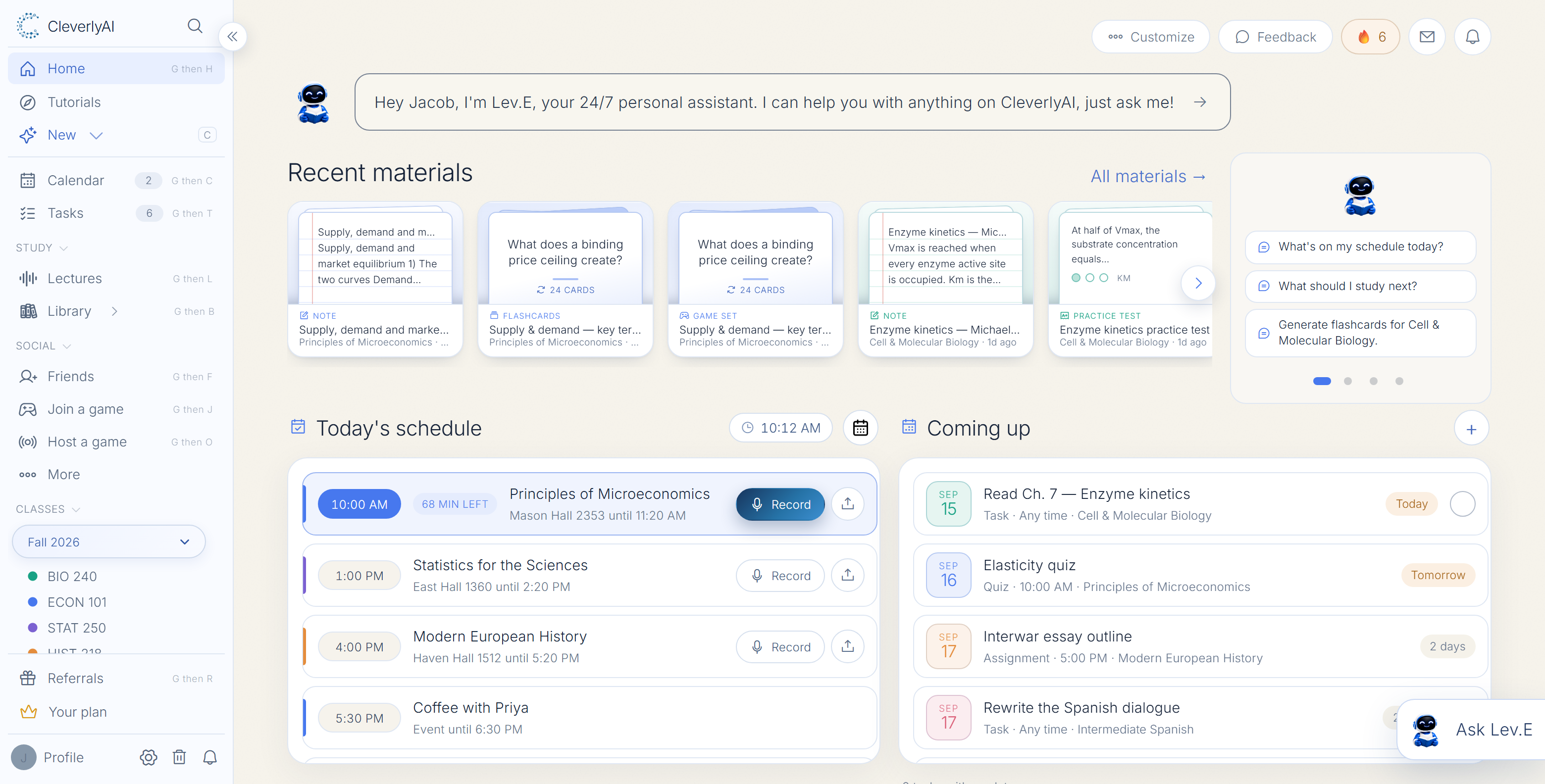Click the Coming up calendar icon

pyautogui.click(x=909, y=426)
